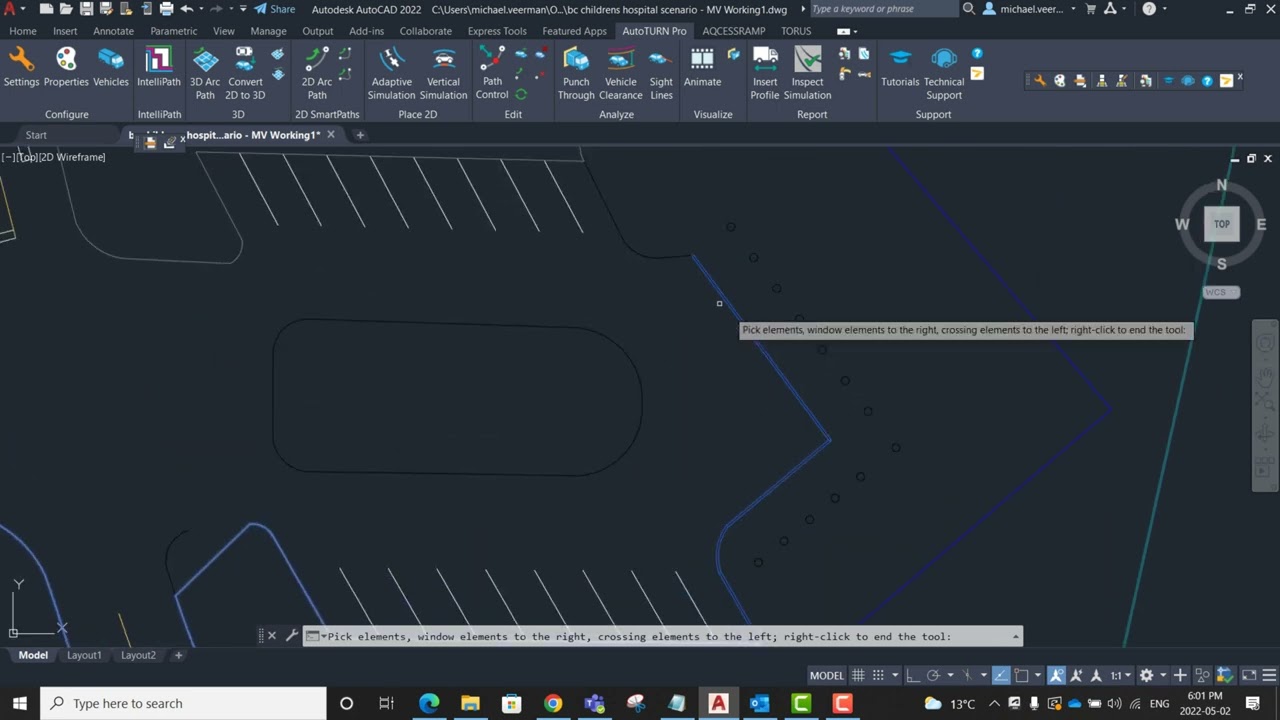This screenshot has height=720, width=1280.
Task: Open the TORUS ribbon tab
Action: click(x=796, y=31)
